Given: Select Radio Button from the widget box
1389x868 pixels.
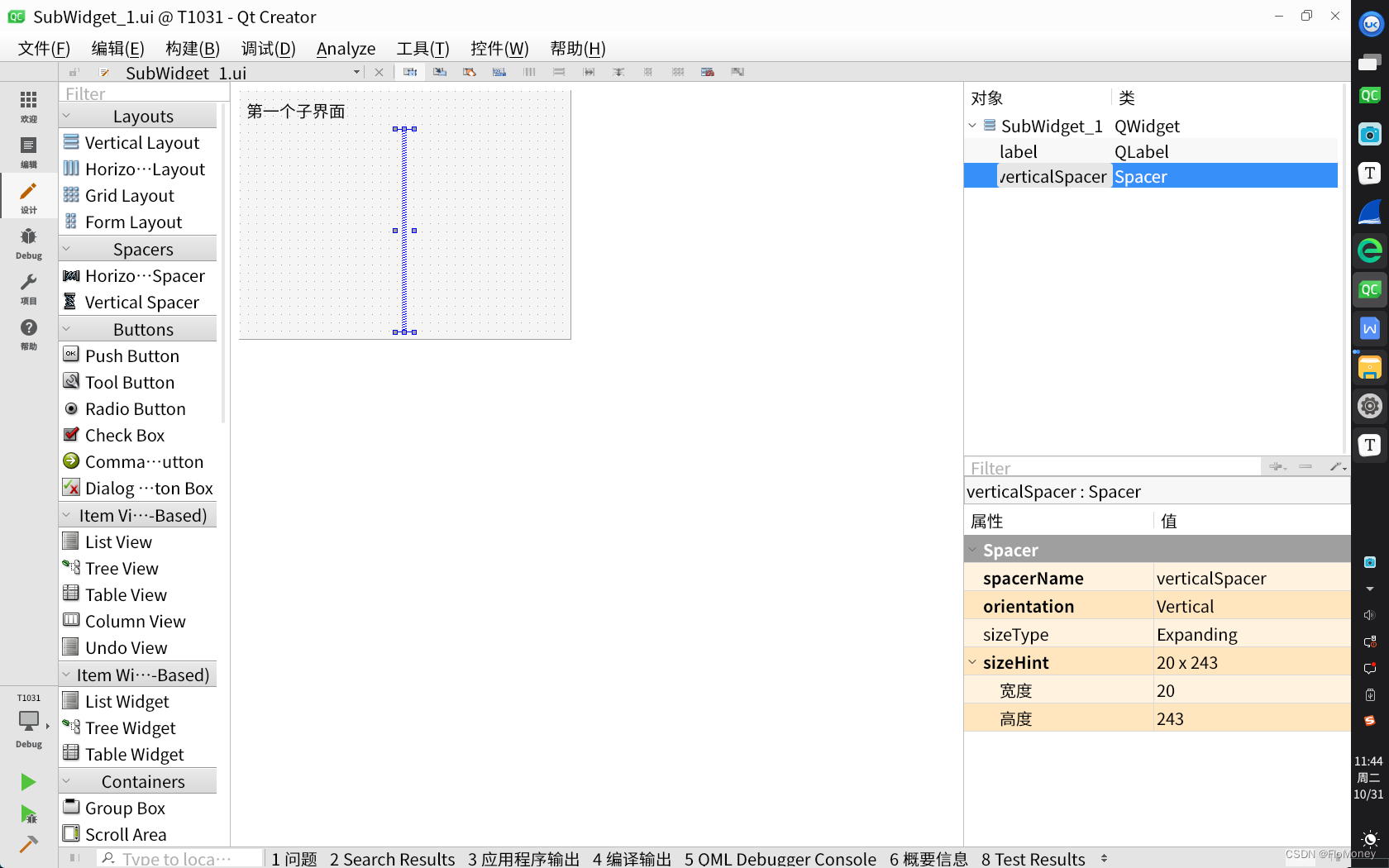Looking at the screenshot, I should point(135,408).
